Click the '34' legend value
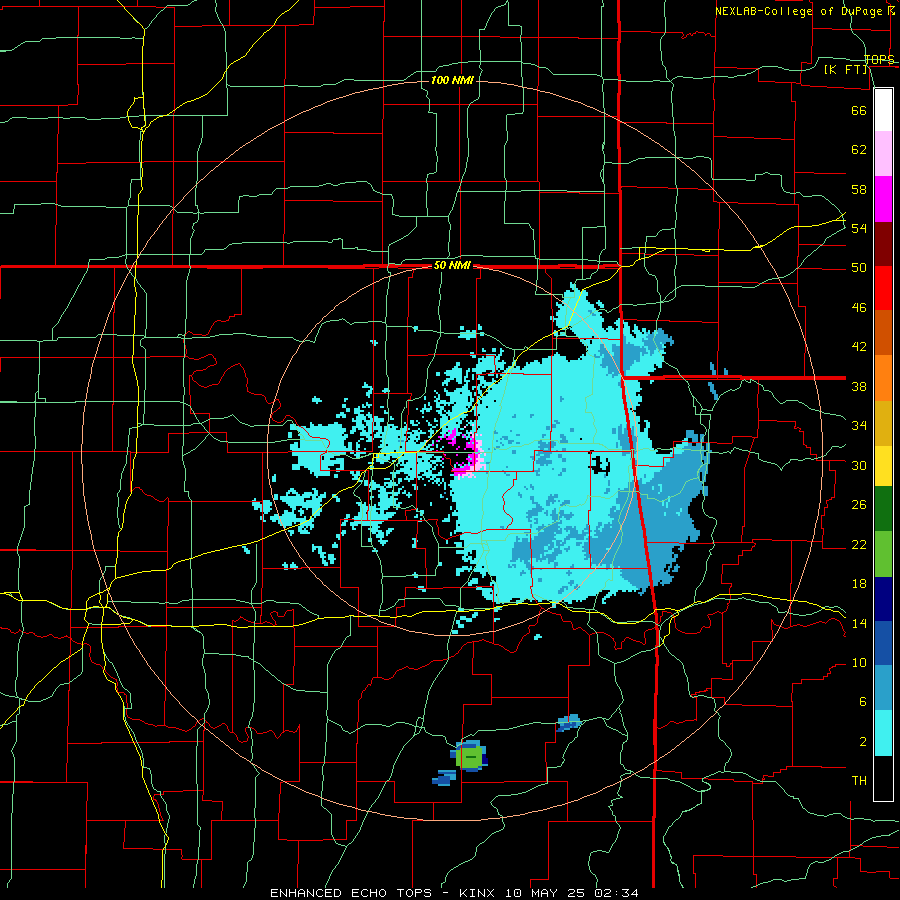This screenshot has width=900, height=900. click(x=859, y=426)
